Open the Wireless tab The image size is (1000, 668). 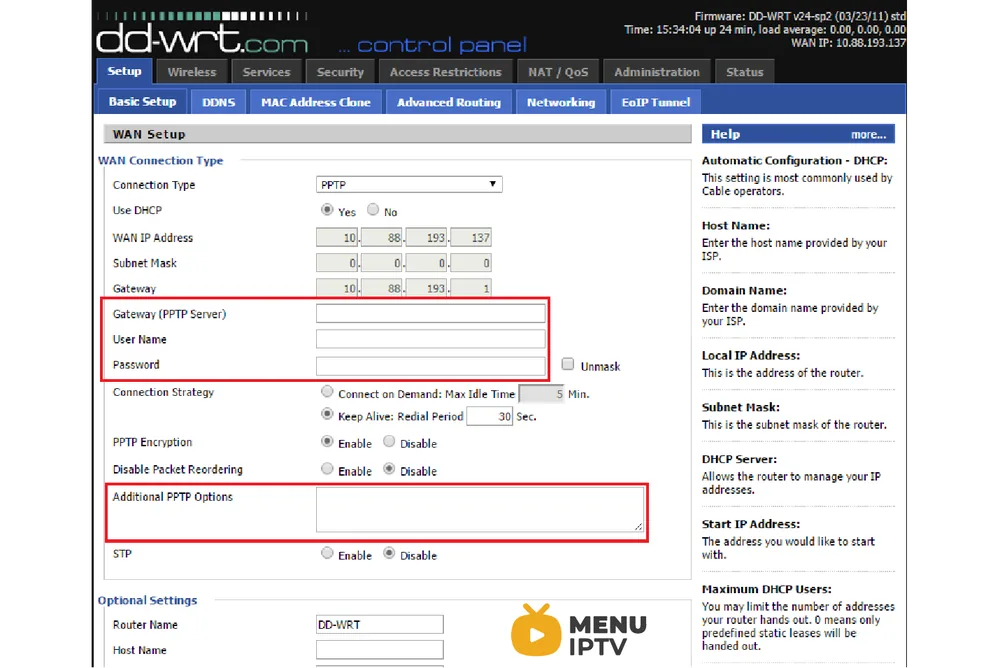coord(192,72)
